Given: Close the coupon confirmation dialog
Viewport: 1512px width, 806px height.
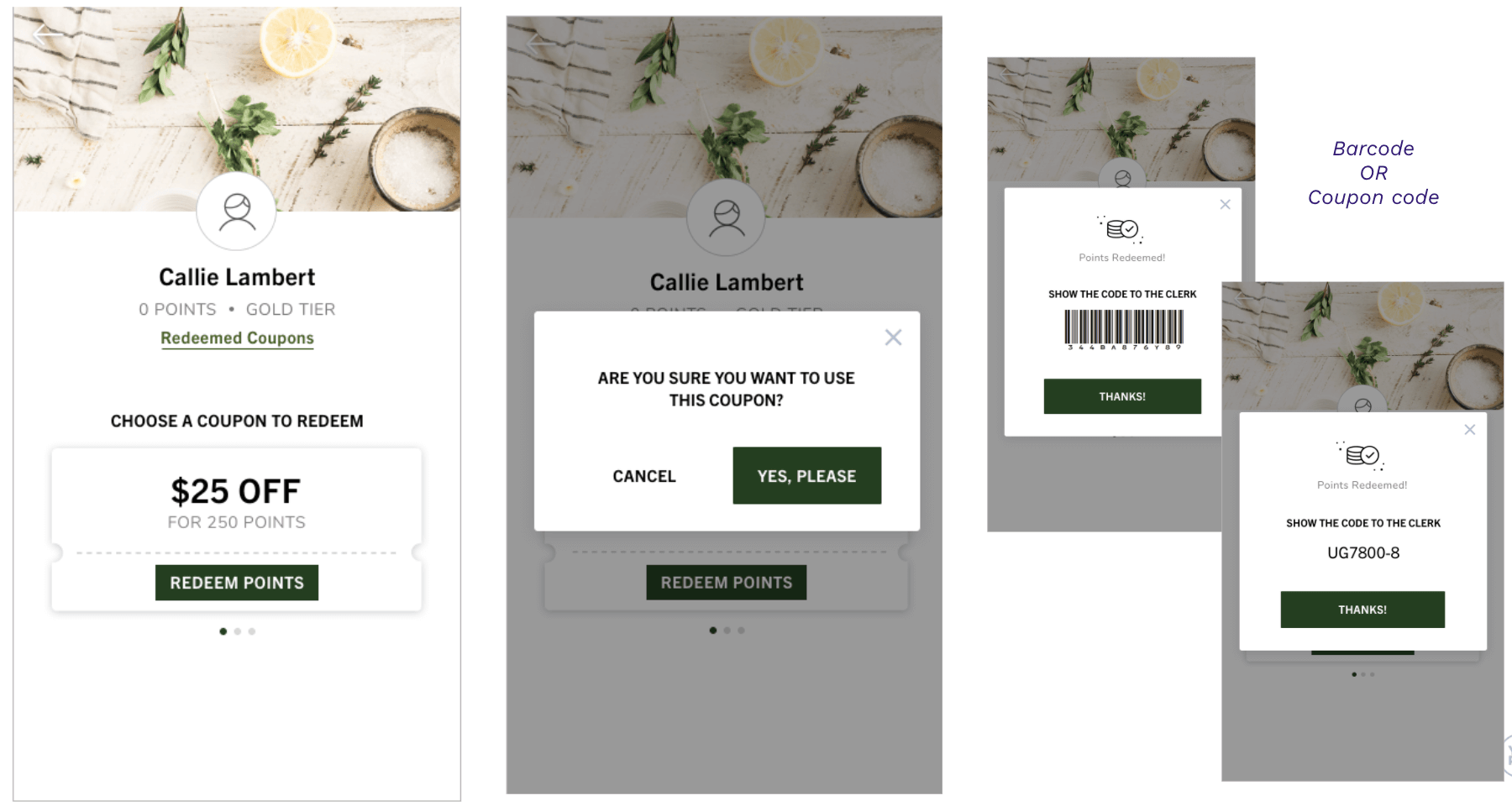Looking at the screenshot, I should pyautogui.click(x=893, y=338).
